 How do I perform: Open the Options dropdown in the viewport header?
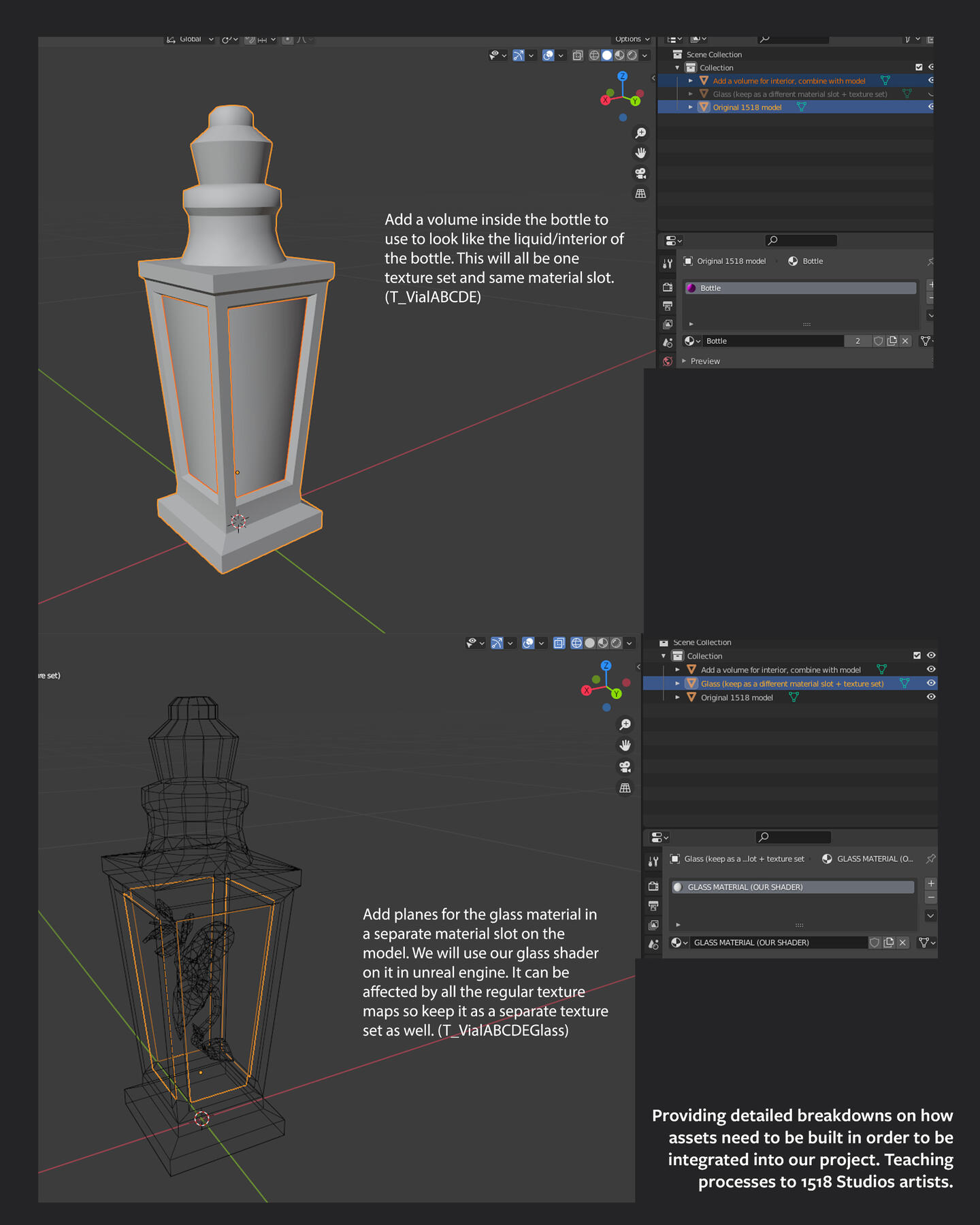coord(632,39)
